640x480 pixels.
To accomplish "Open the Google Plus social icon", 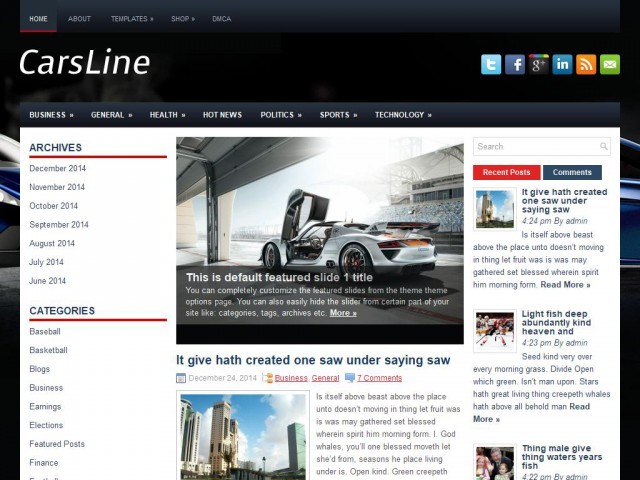I will coord(538,64).
